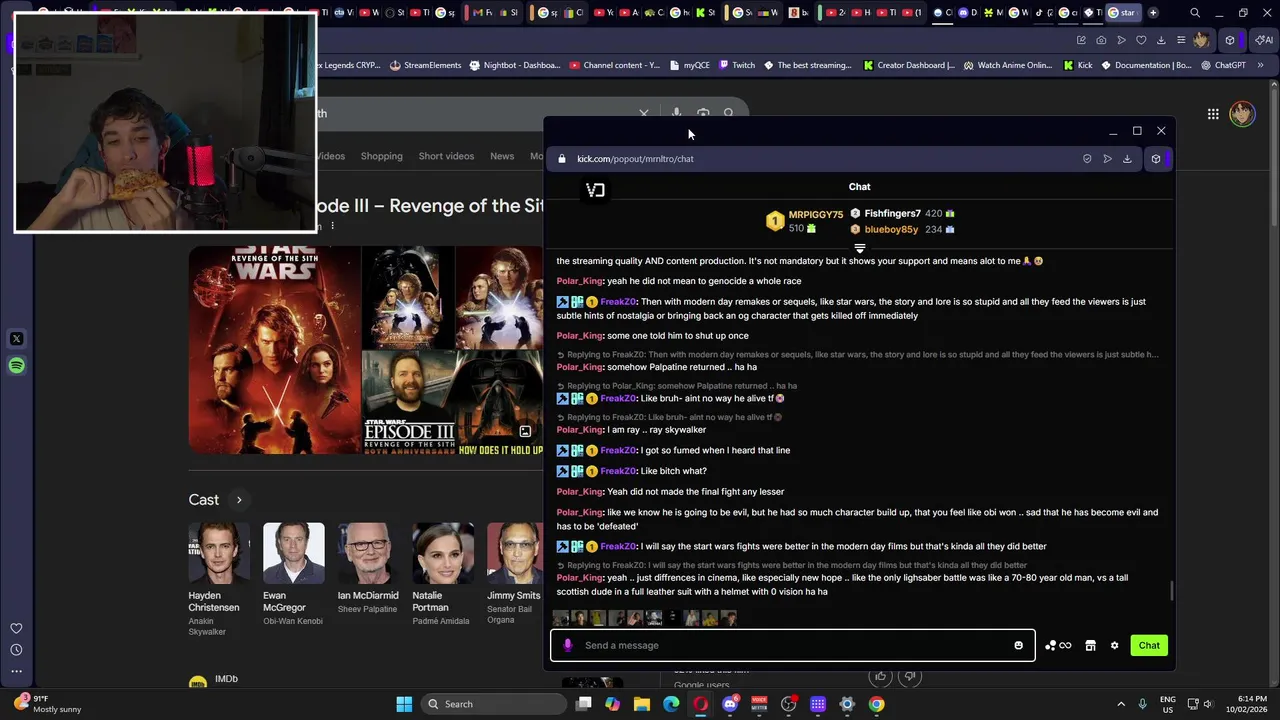This screenshot has height=720, width=1280.
Task: Open the Creator Dashboard bookmark
Action: [908, 65]
